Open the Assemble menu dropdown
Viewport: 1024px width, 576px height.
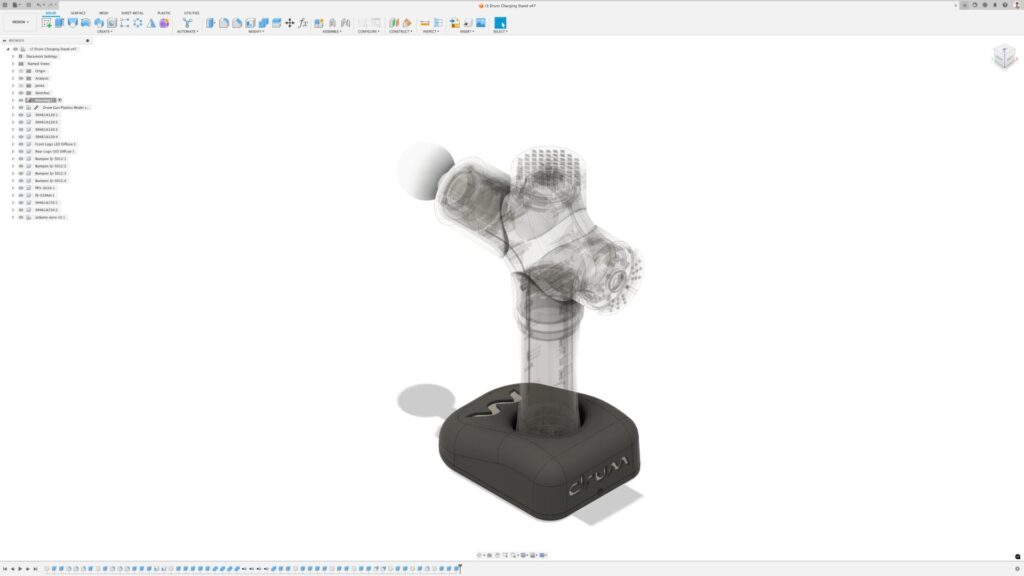[332, 31]
